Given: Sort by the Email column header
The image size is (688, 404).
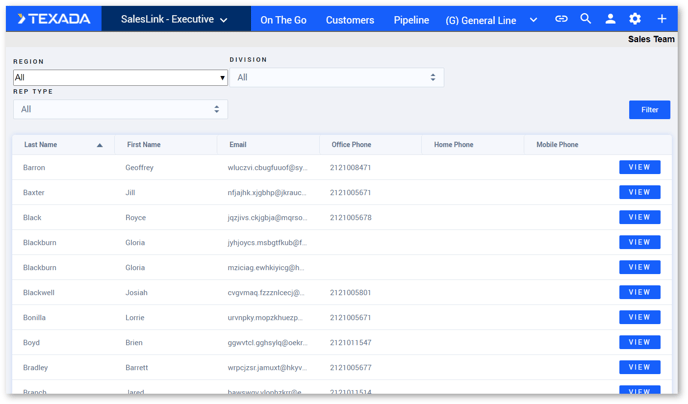Looking at the screenshot, I should point(238,145).
